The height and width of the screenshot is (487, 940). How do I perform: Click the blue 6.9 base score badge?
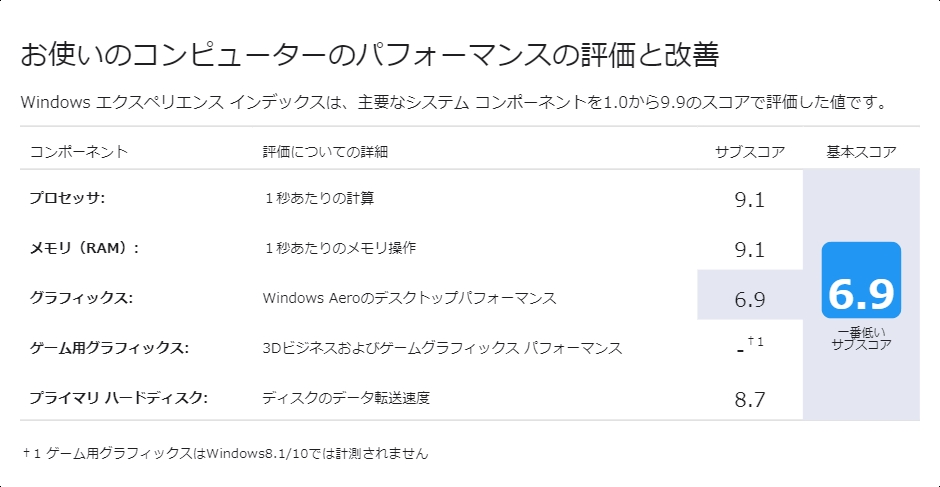tap(861, 280)
